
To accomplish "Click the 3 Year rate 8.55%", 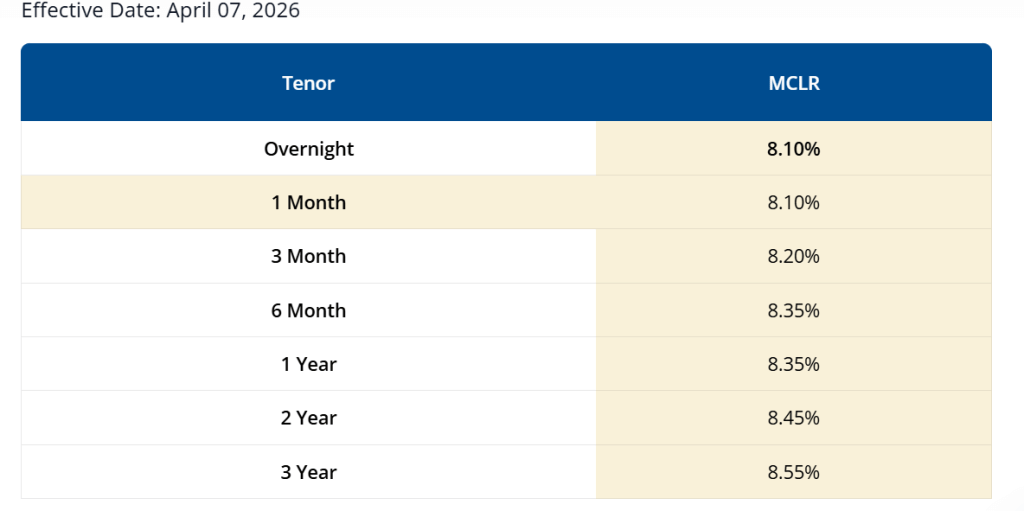I will pos(793,472).
